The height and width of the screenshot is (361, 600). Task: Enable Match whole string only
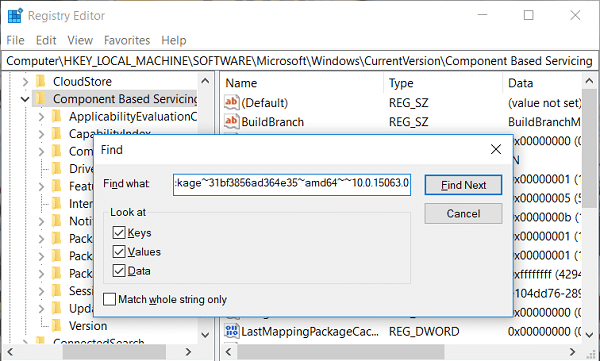(x=109, y=299)
